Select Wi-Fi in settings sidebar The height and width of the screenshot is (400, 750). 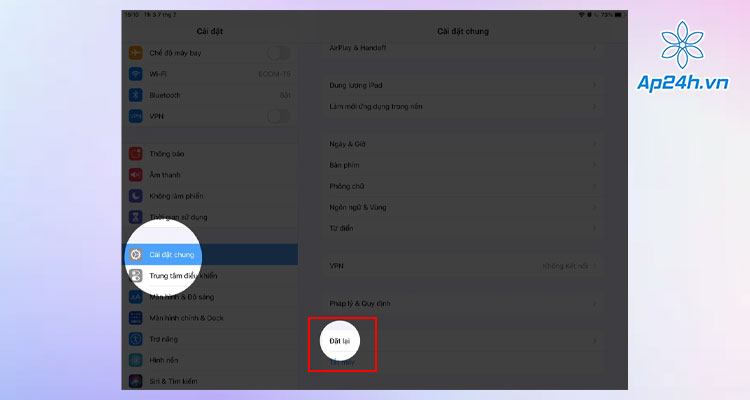210,74
